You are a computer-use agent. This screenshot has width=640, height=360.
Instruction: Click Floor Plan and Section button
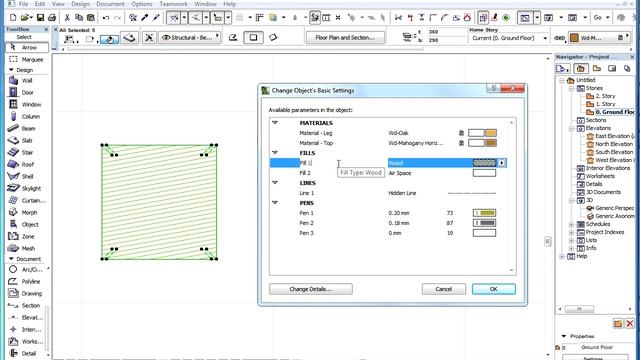pyautogui.click(x=345, y=38)
